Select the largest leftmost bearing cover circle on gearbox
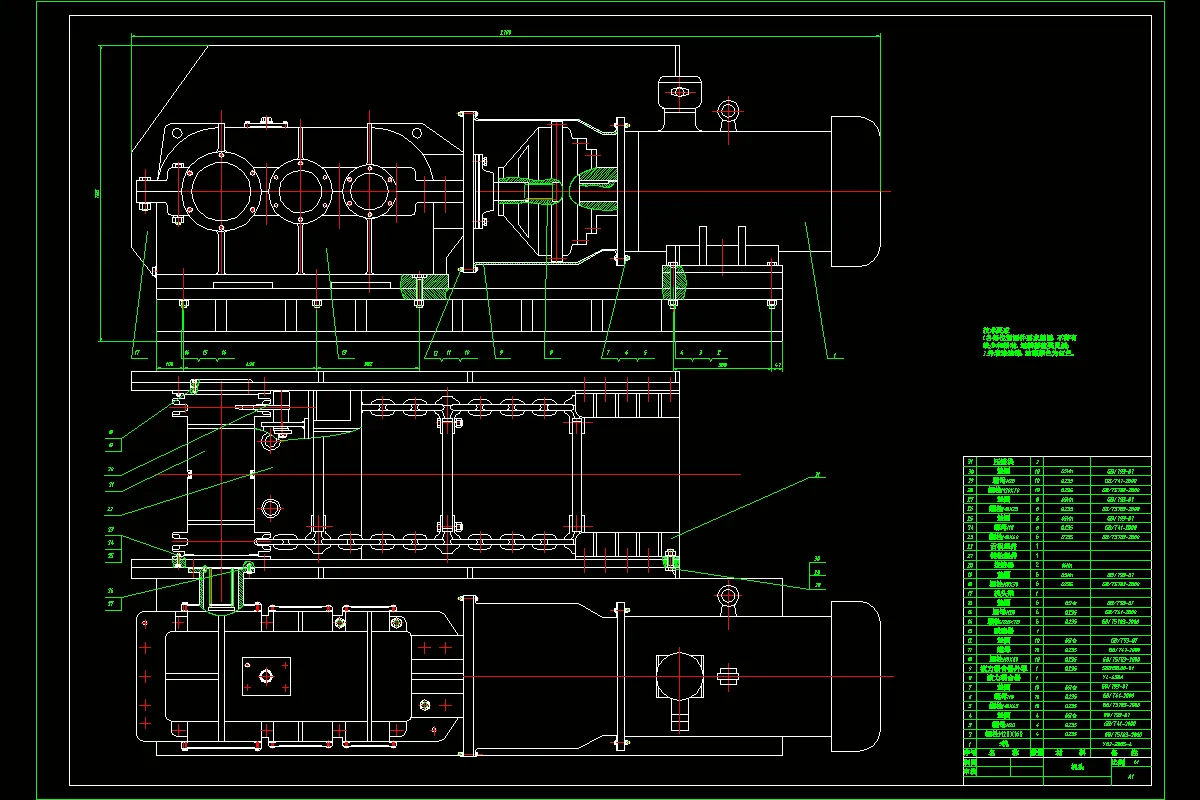The image size is (1200, 800). point(221,190)
